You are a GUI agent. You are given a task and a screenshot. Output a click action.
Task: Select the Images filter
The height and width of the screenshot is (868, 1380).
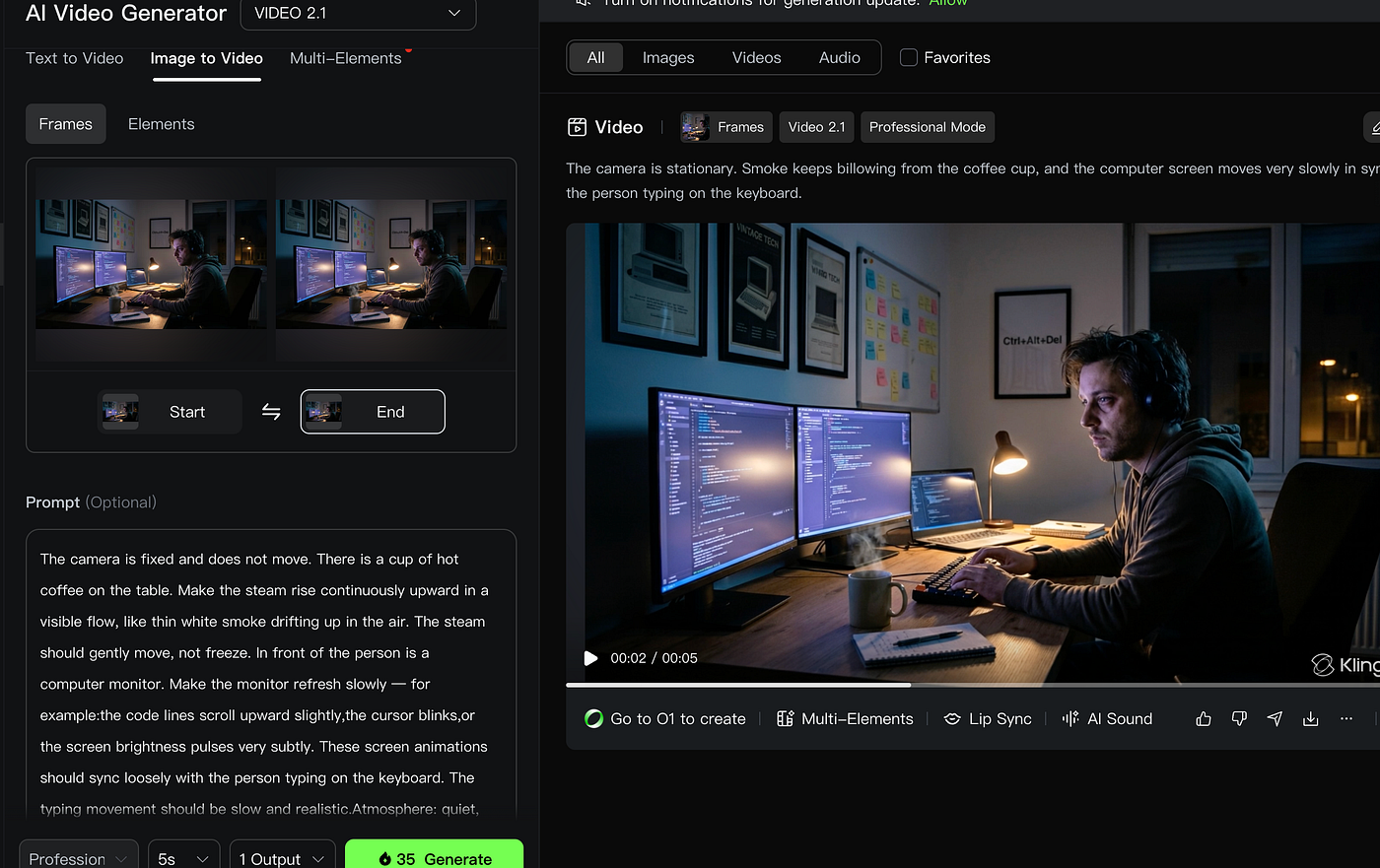[668, 58]
